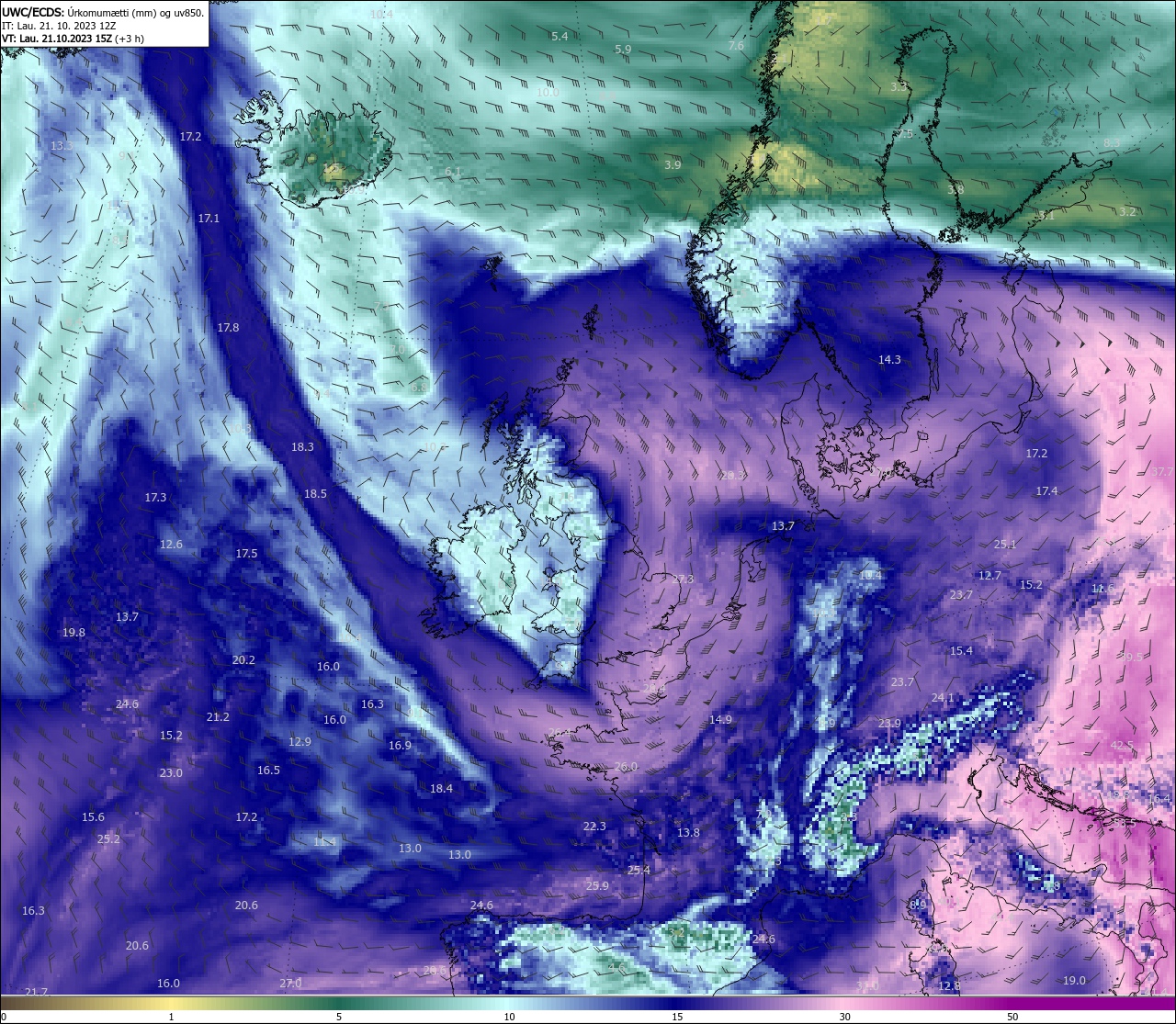
Task: Click the color scale label 15
Action: [677, 1017]
